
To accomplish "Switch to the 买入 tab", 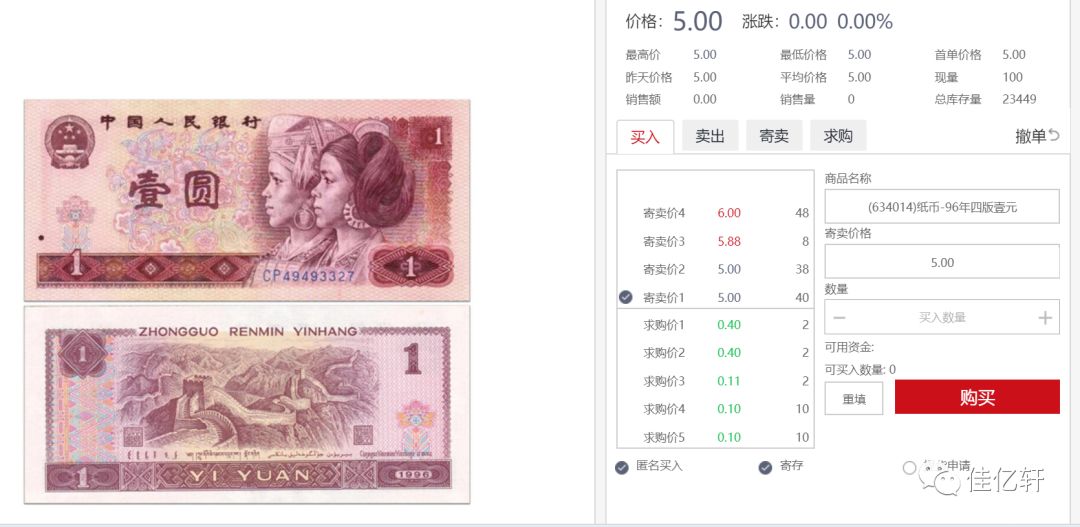I will pos(645,136).
